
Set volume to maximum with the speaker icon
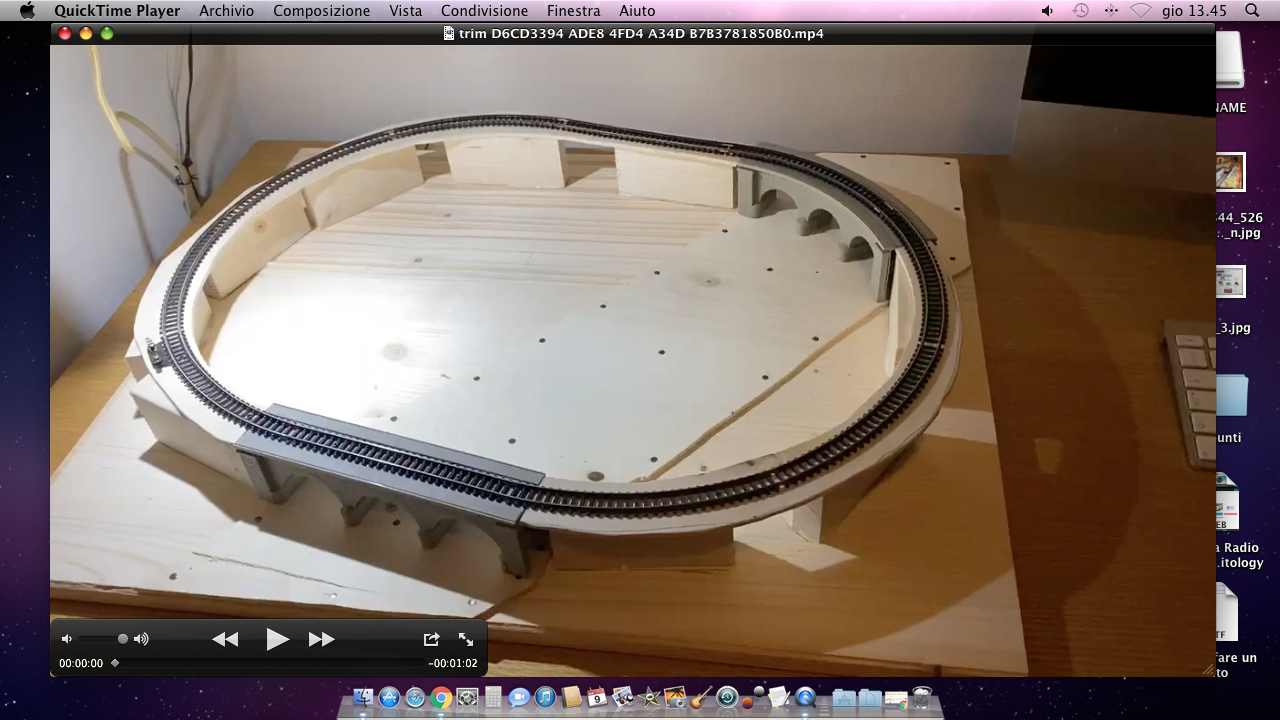pyautogui.click(x=141, y=639)
